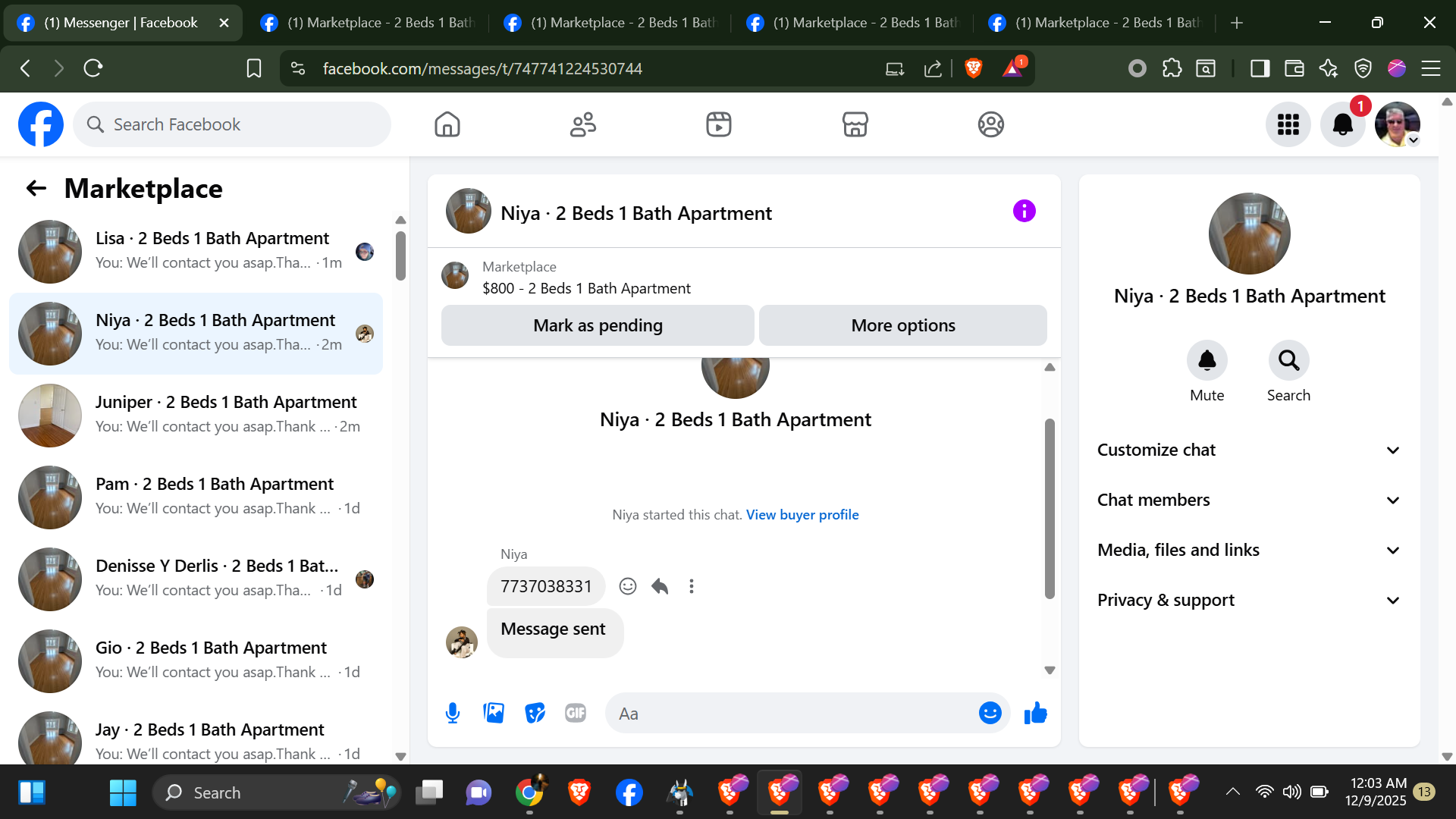The width and height of the screenshot is (1456, 819).
Task: Open Lisa's 2 Beds 1 Bath chat
Action: pyautogui.click(x=196, y=251)
